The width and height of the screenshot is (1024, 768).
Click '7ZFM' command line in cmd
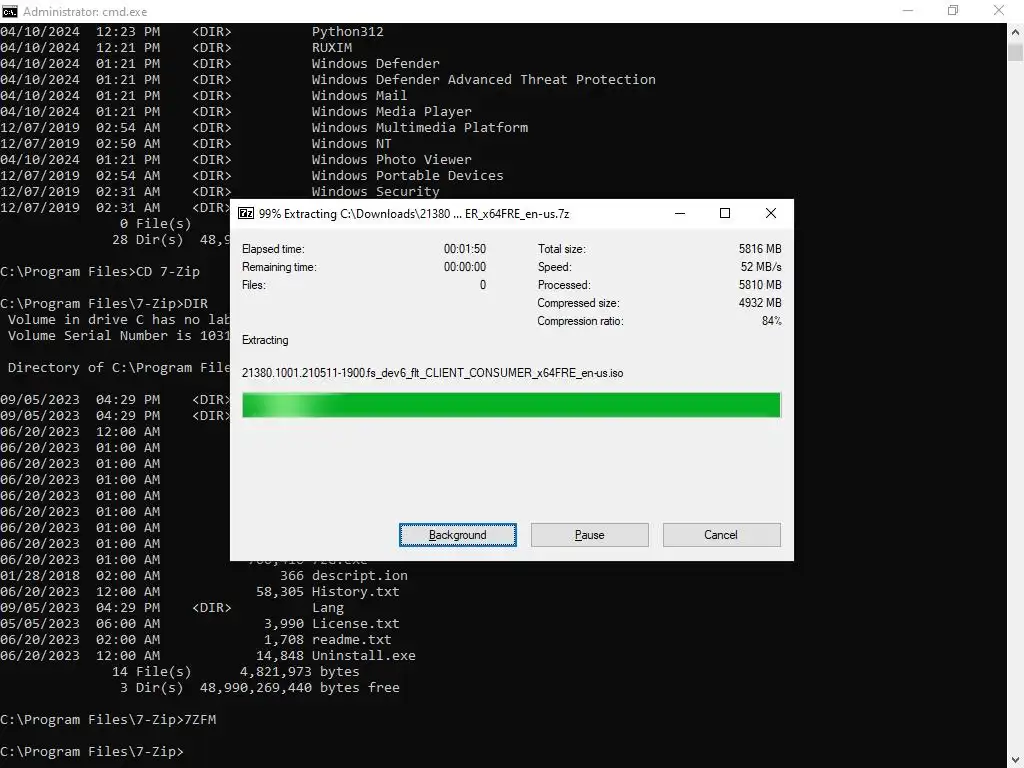coord(200,720)
